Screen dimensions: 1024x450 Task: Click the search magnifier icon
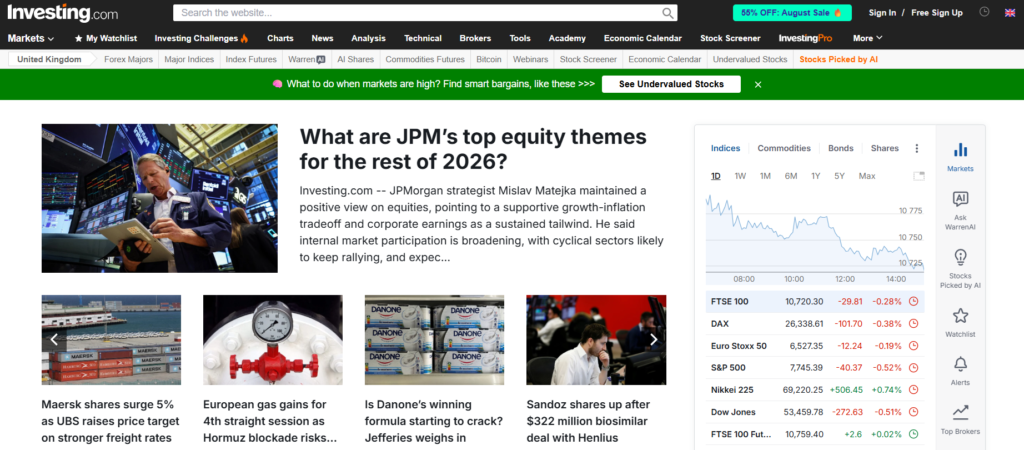[x=667, y=13]
